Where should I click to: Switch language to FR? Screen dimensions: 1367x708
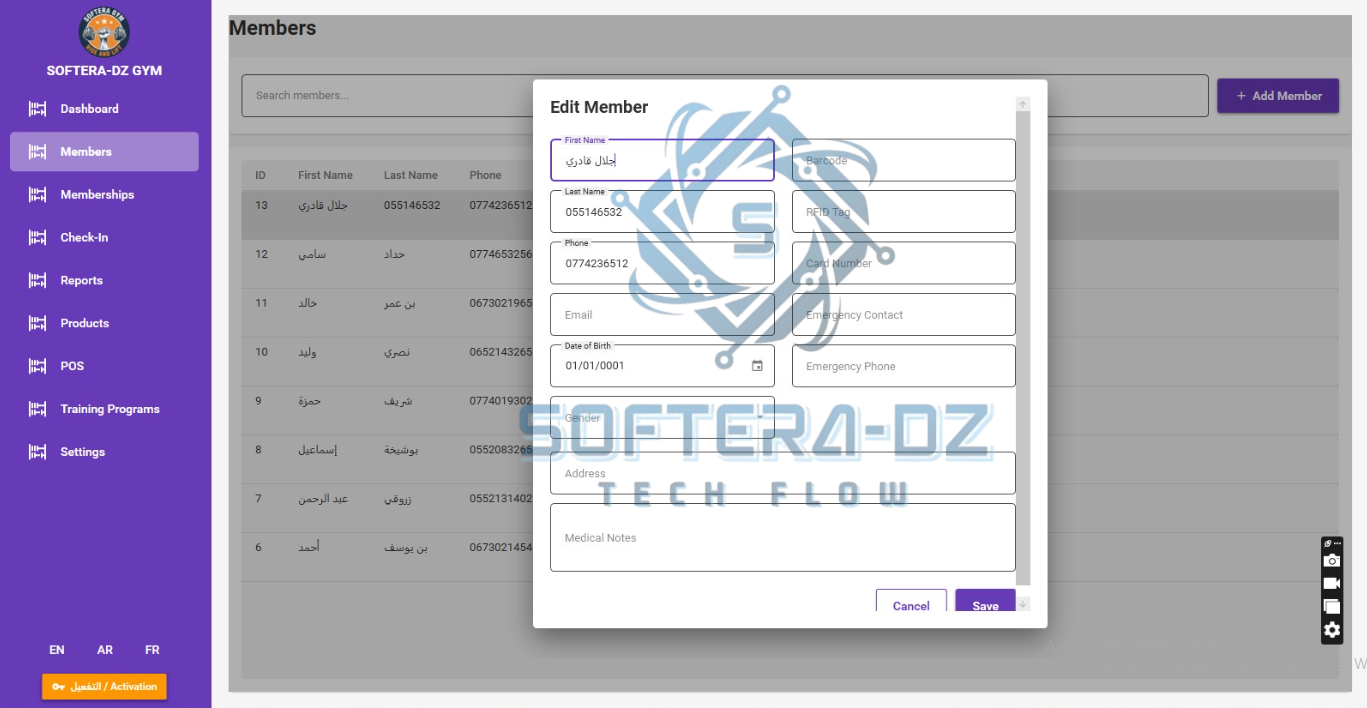tap(152, 650)
